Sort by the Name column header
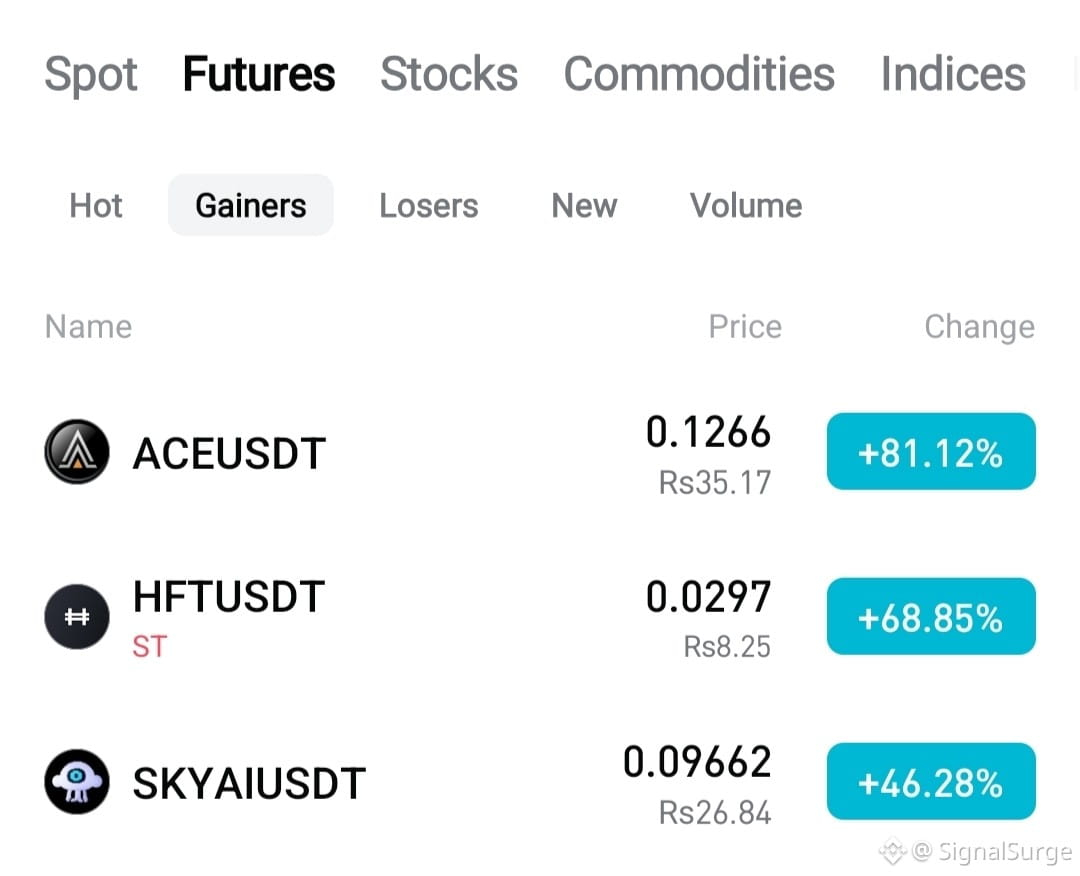This screenshot has height=876, width=1080. [x=88, y=326]
